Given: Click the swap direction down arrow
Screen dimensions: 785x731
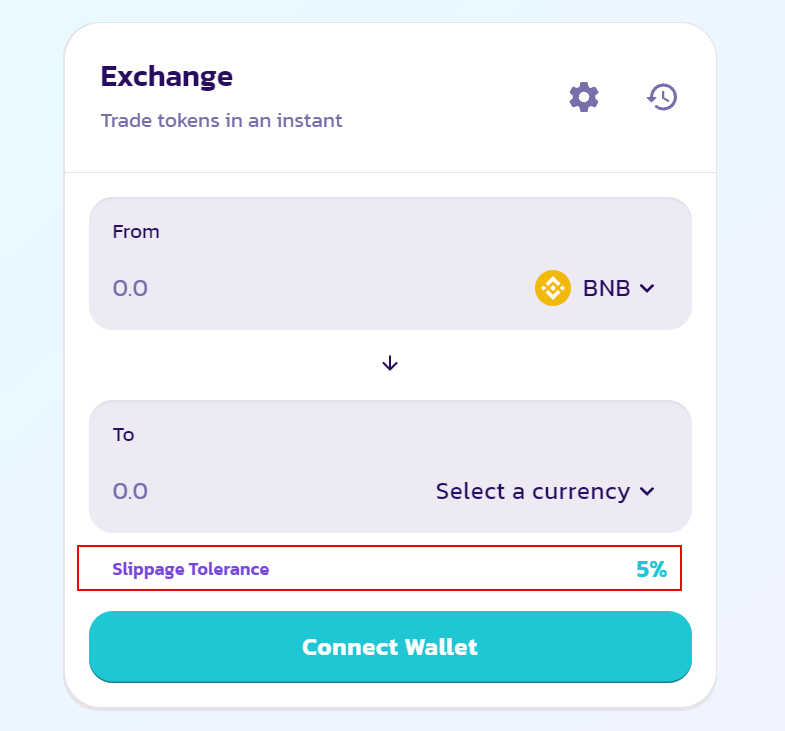Looking at the screenshot, I should click(390, 364).
